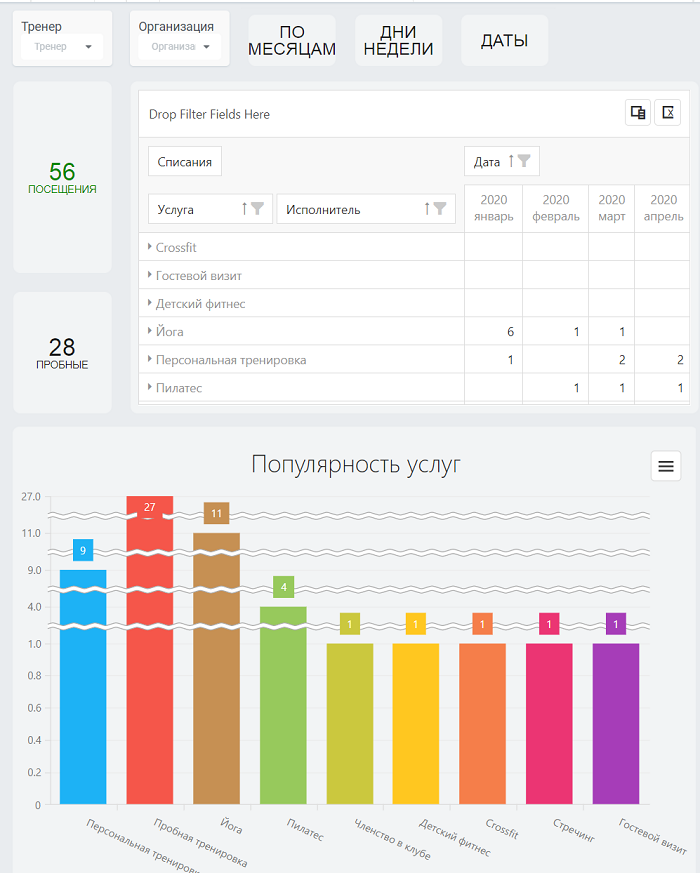This screenshot has height=873, width=700.
Task: Click the Исполнитель row field header
Action: coord(366,209)
